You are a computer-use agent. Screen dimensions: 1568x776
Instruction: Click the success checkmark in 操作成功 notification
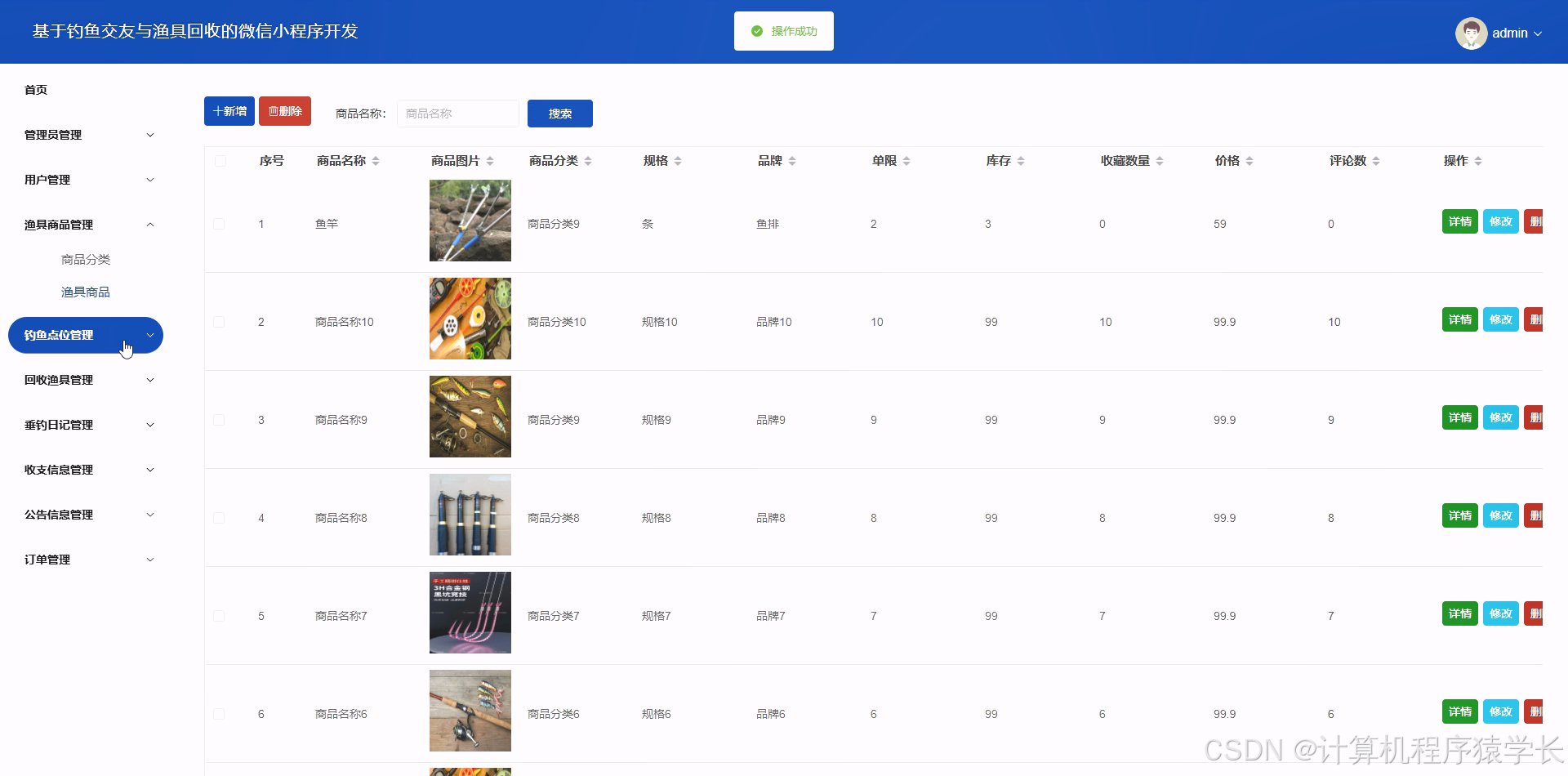755,31
